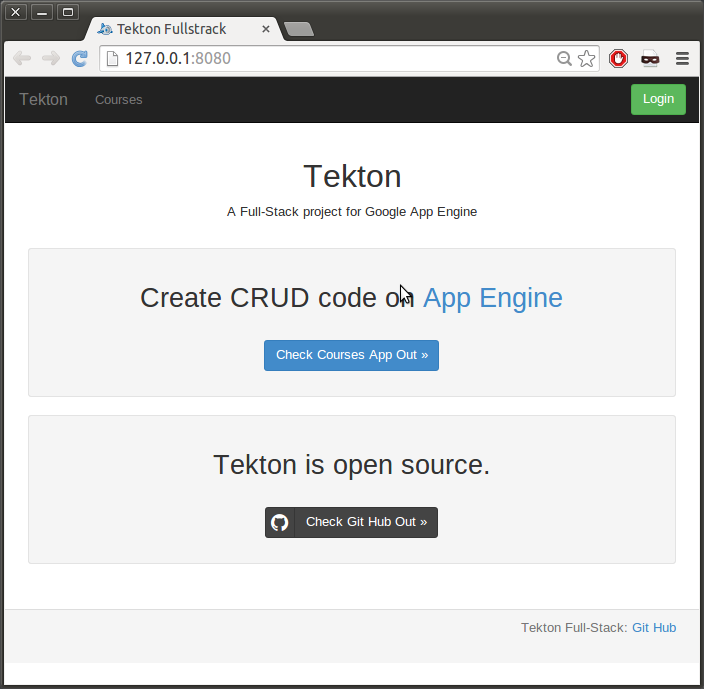Click the heading 'Tekton is open source.'
The image size is (704, 689).
pyautogui.click(x=352, y=465)
